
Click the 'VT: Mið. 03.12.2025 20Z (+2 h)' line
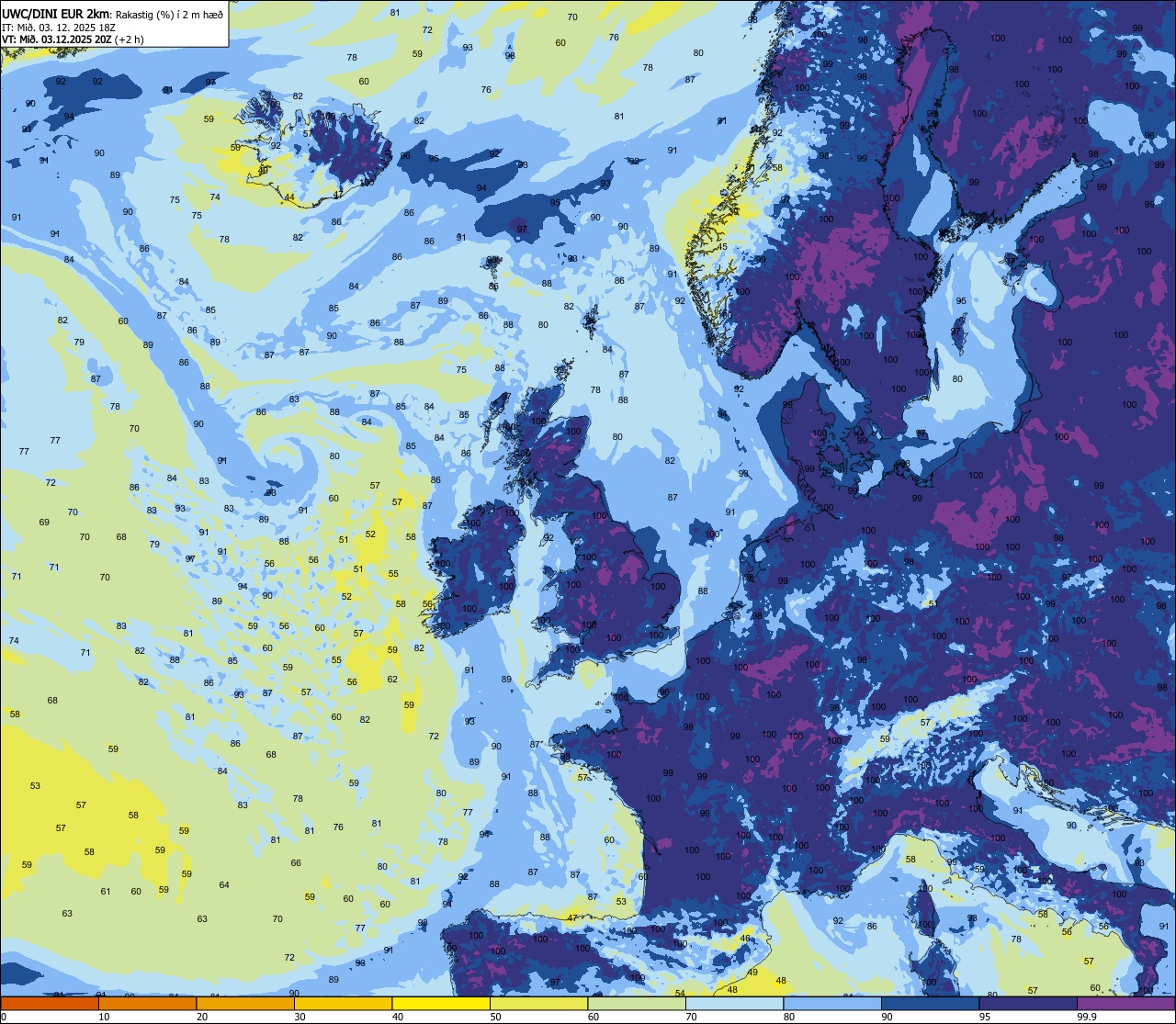tap(73, 39)
